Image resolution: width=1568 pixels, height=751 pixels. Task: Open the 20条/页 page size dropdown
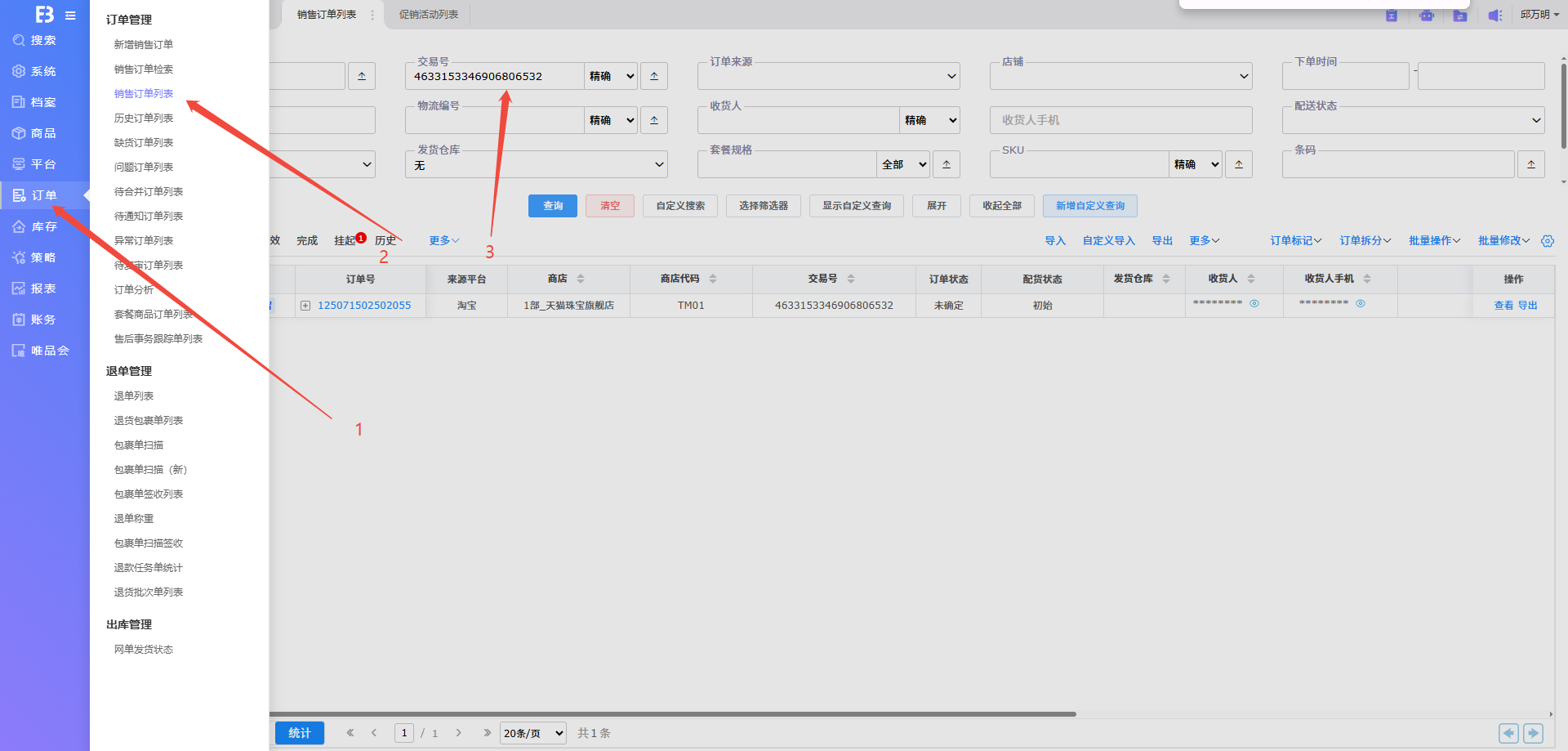[533, 733]
